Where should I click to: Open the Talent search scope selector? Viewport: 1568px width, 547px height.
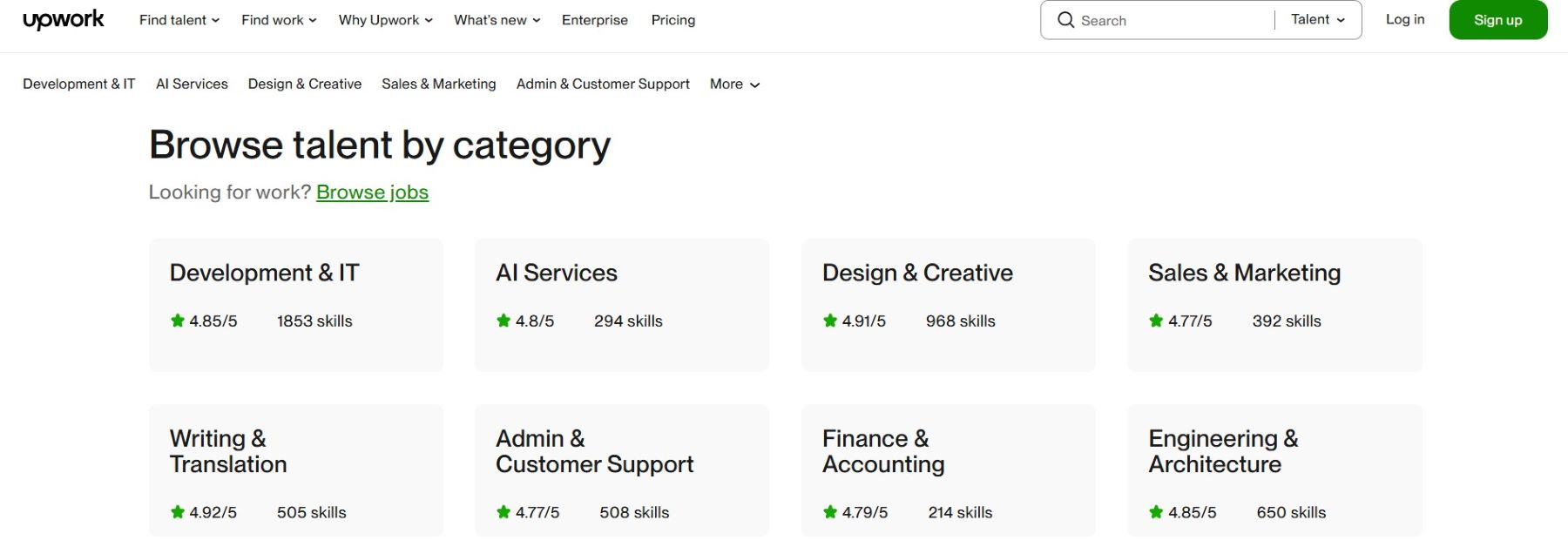pyautogui.click(x=1316, y=18)
